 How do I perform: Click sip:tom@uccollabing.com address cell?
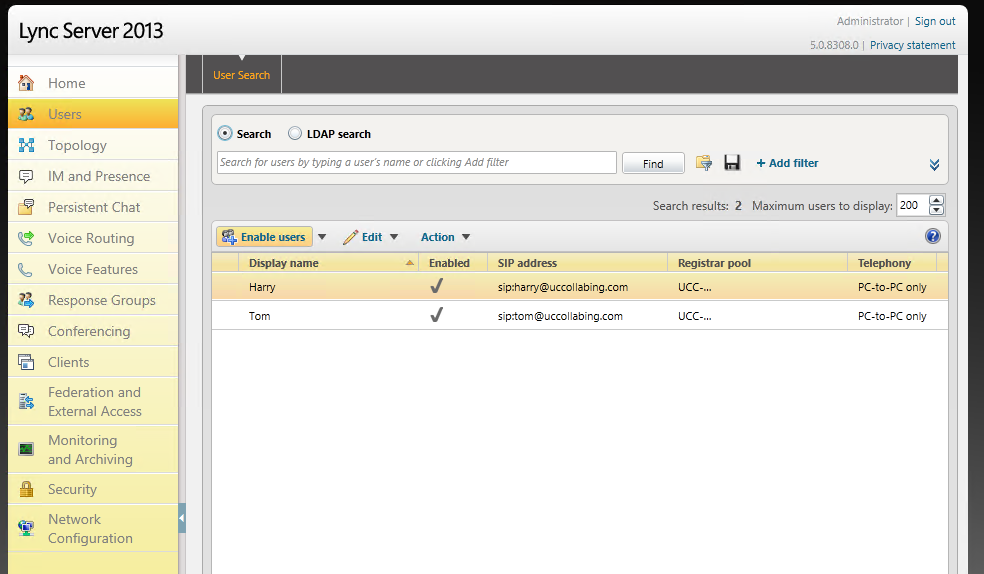(560, 316)
